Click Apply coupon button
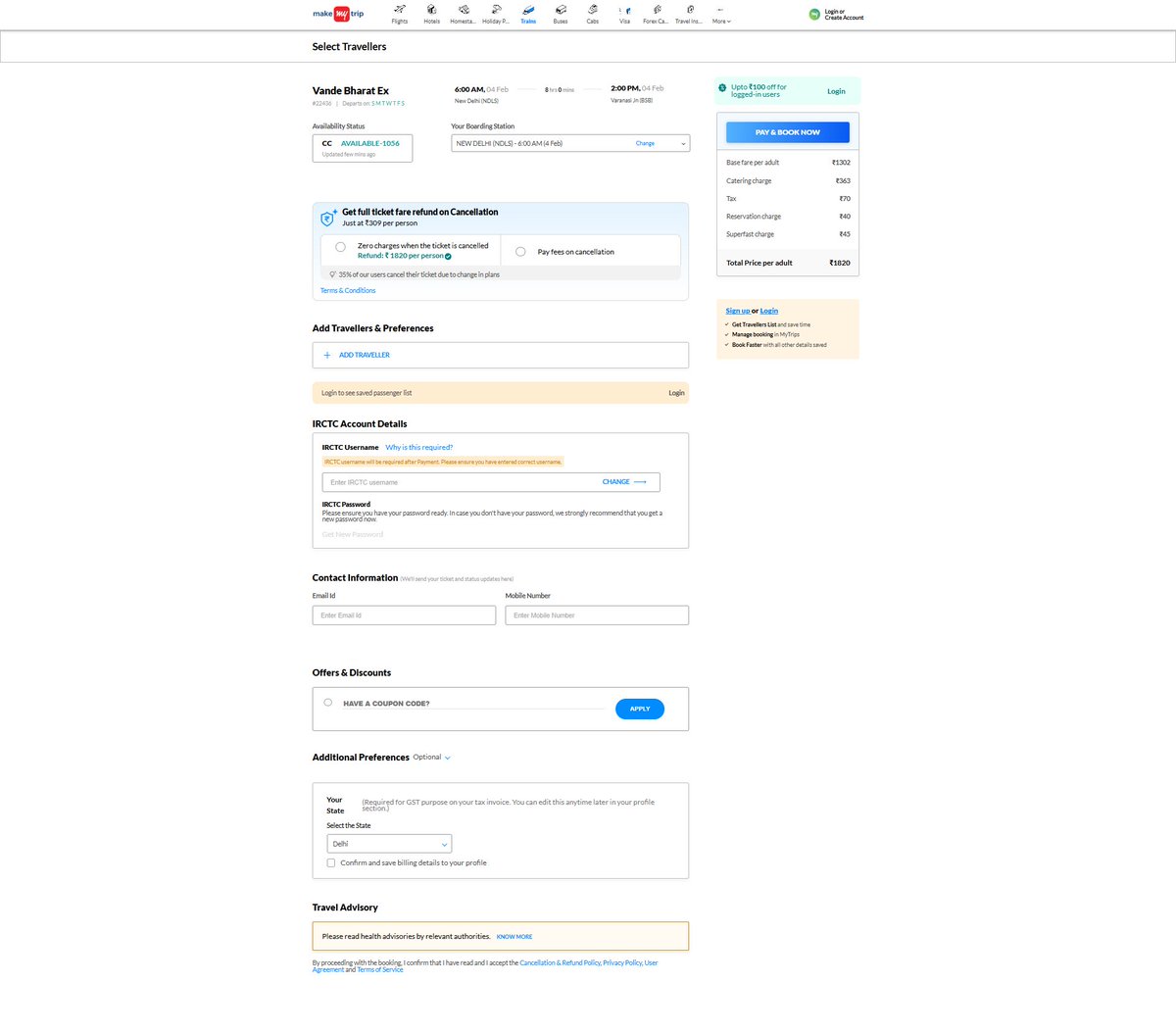The width and height of the screenshot is (1176, 1032). click(640, 709)
